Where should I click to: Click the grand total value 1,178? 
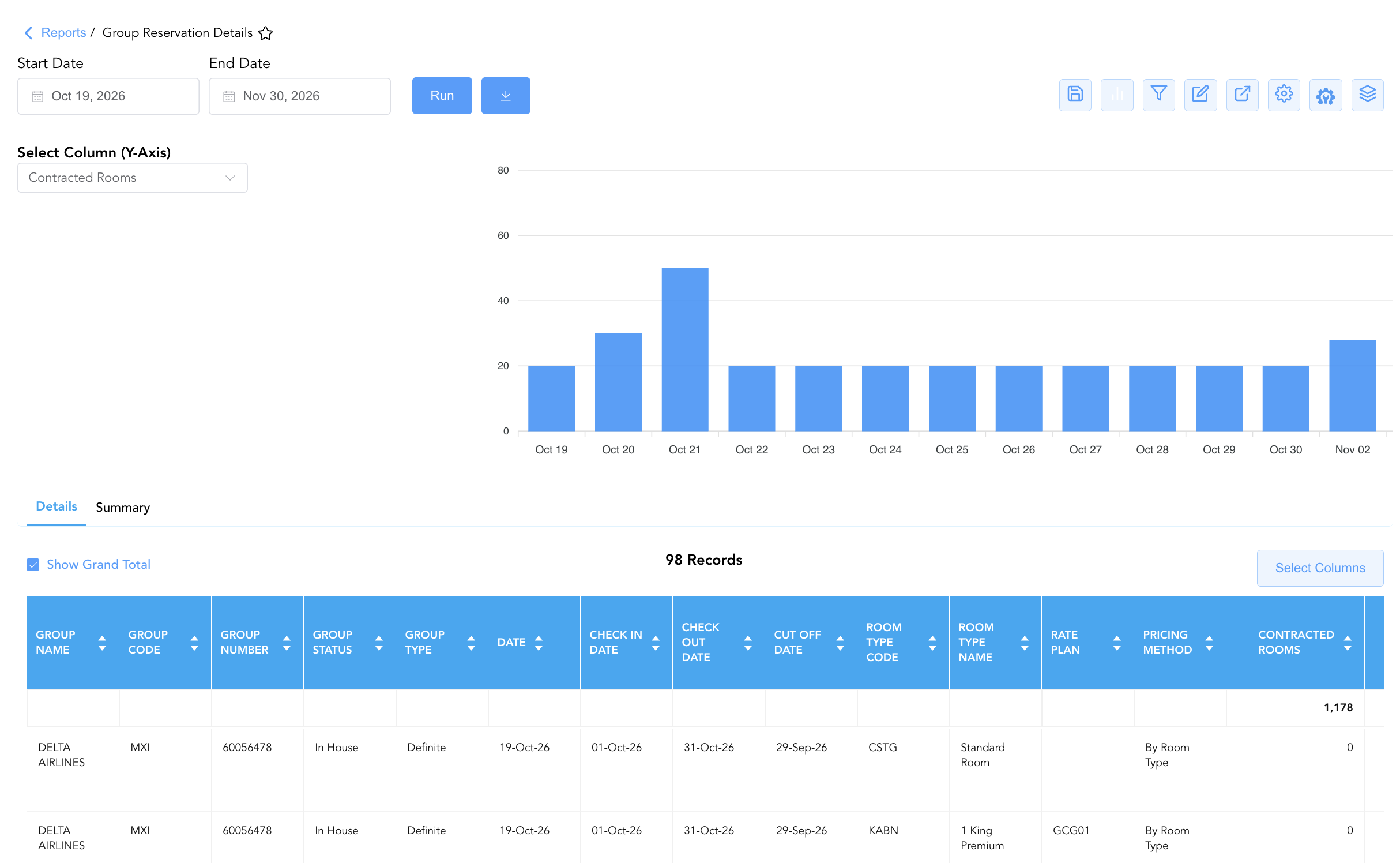[x=1338, y=707]
